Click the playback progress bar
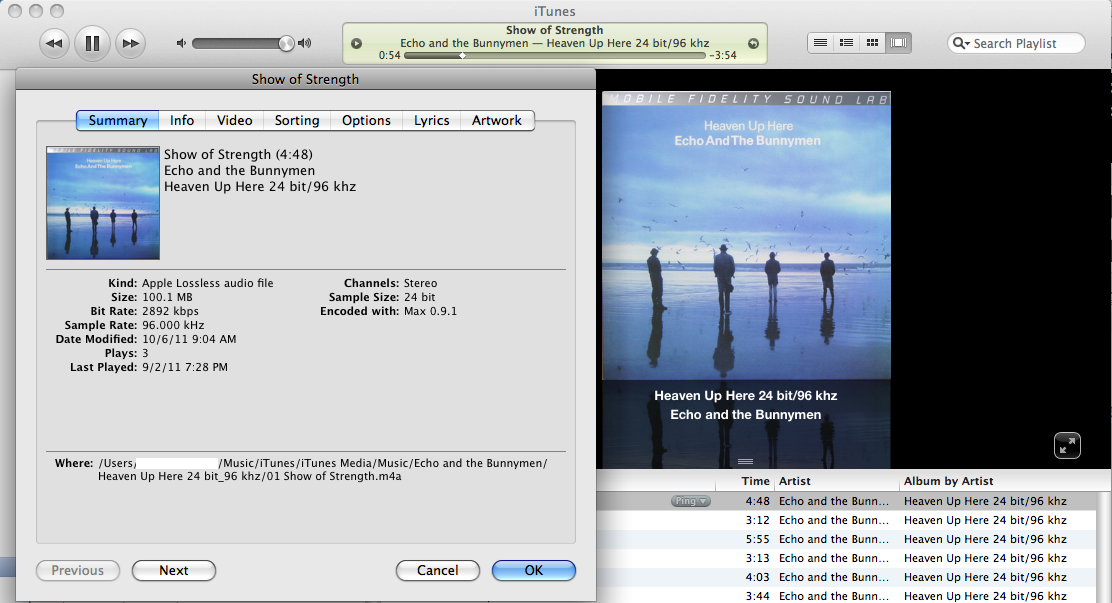This screenshot has width=1112, height=603. (x=555, y=55)
